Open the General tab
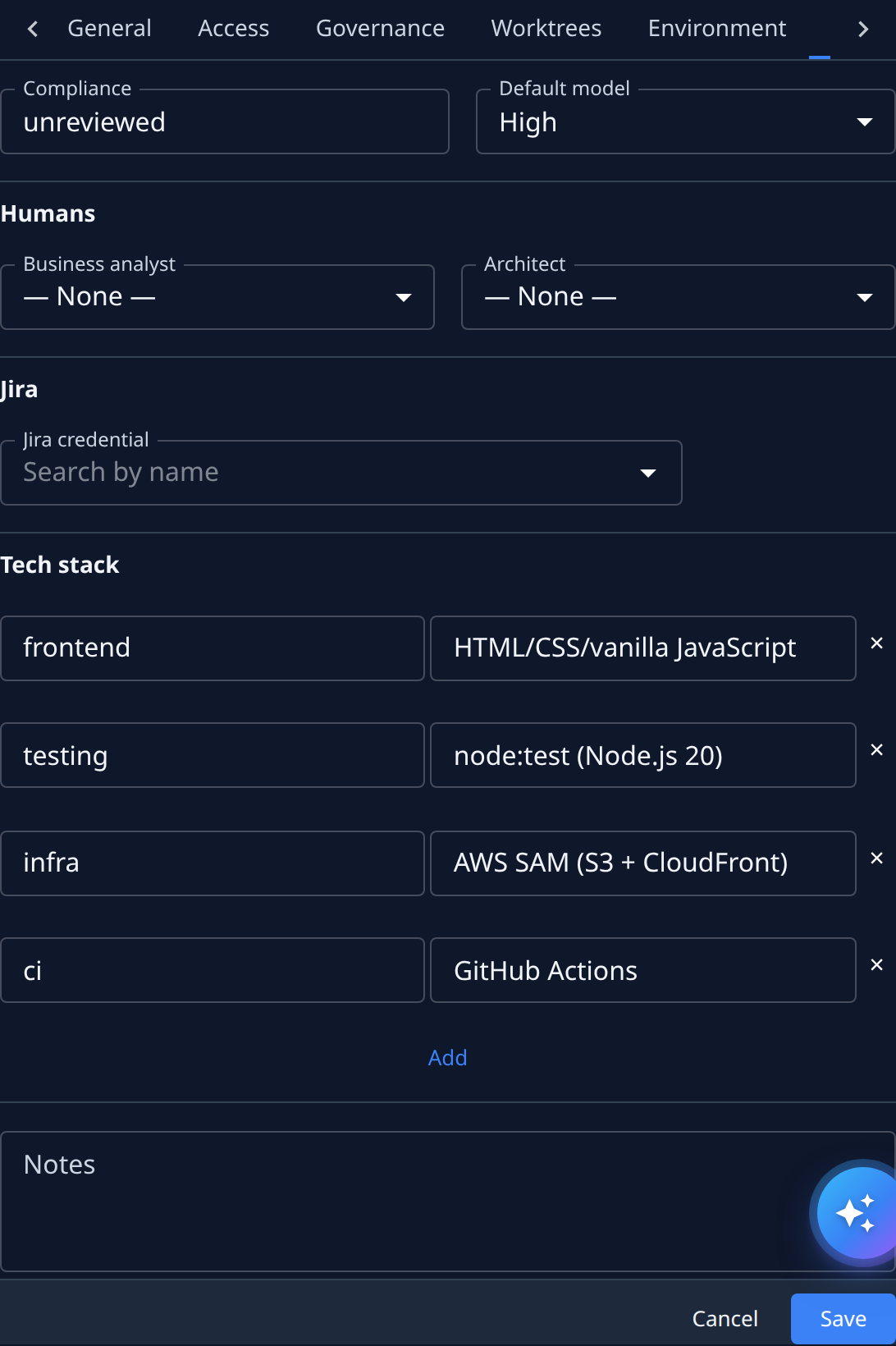This screenshot has height=1346, width=896. click(109, 29)
